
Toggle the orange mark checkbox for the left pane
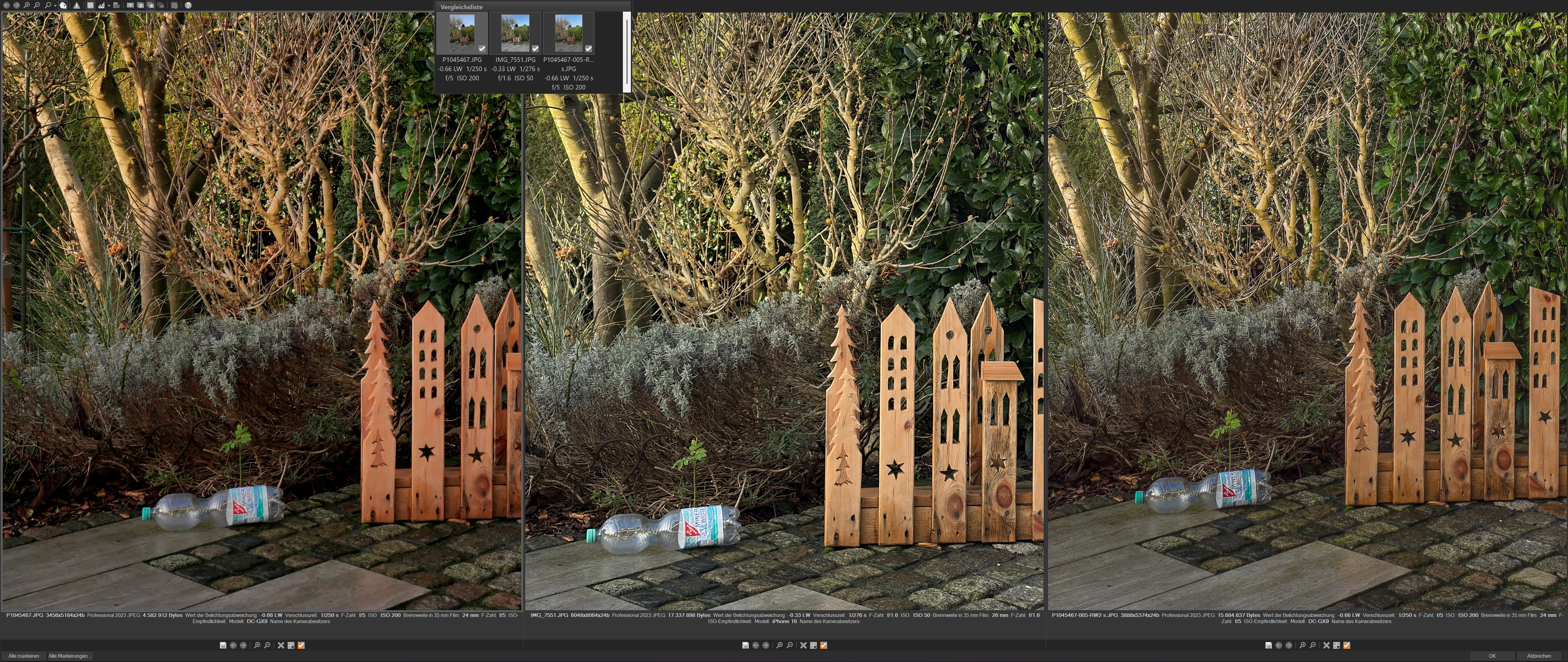pyautogui.click(x=301, y=645)
